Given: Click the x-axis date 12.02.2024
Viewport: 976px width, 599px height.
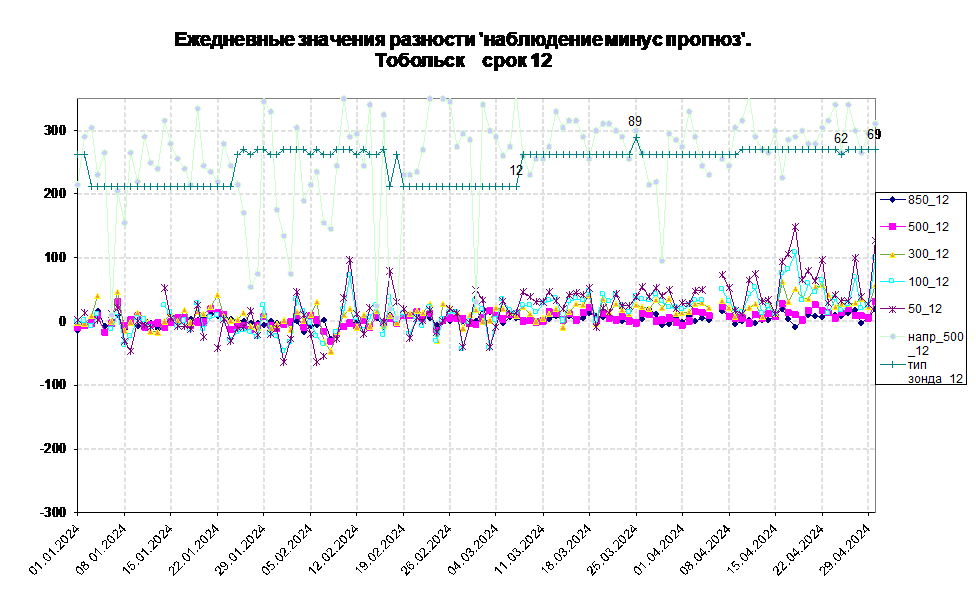Looking at the screenshot, I should 334,550.
